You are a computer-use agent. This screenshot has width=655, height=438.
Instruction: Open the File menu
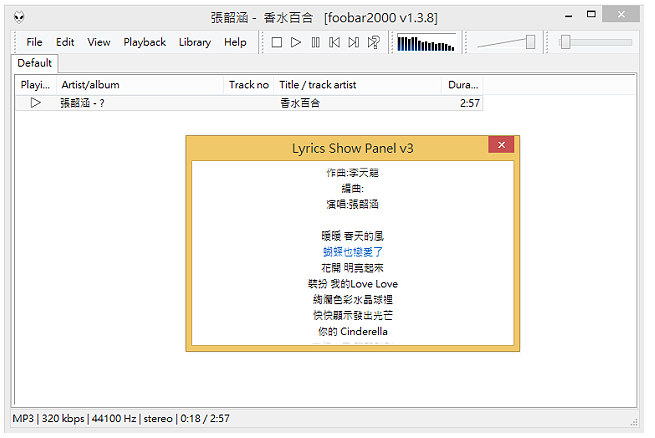[34, 42]
